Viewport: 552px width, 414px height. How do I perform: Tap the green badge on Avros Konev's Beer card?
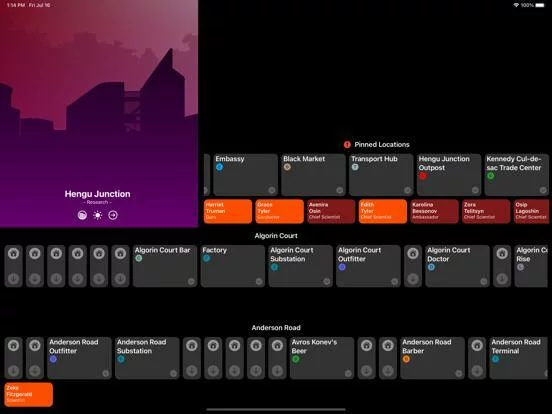(x=295, y=359)
